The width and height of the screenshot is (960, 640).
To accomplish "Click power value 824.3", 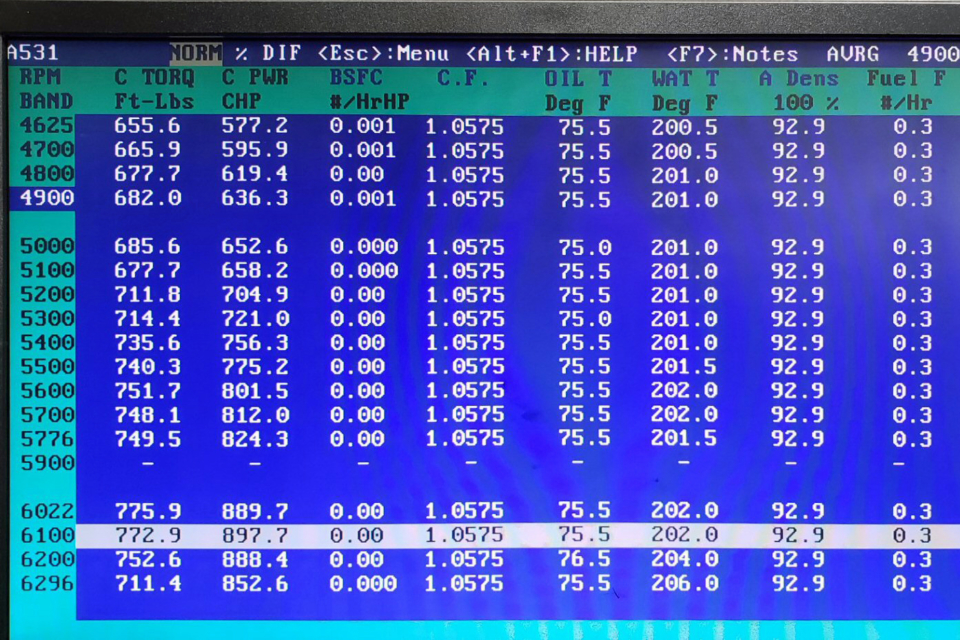I will point(255,439).
